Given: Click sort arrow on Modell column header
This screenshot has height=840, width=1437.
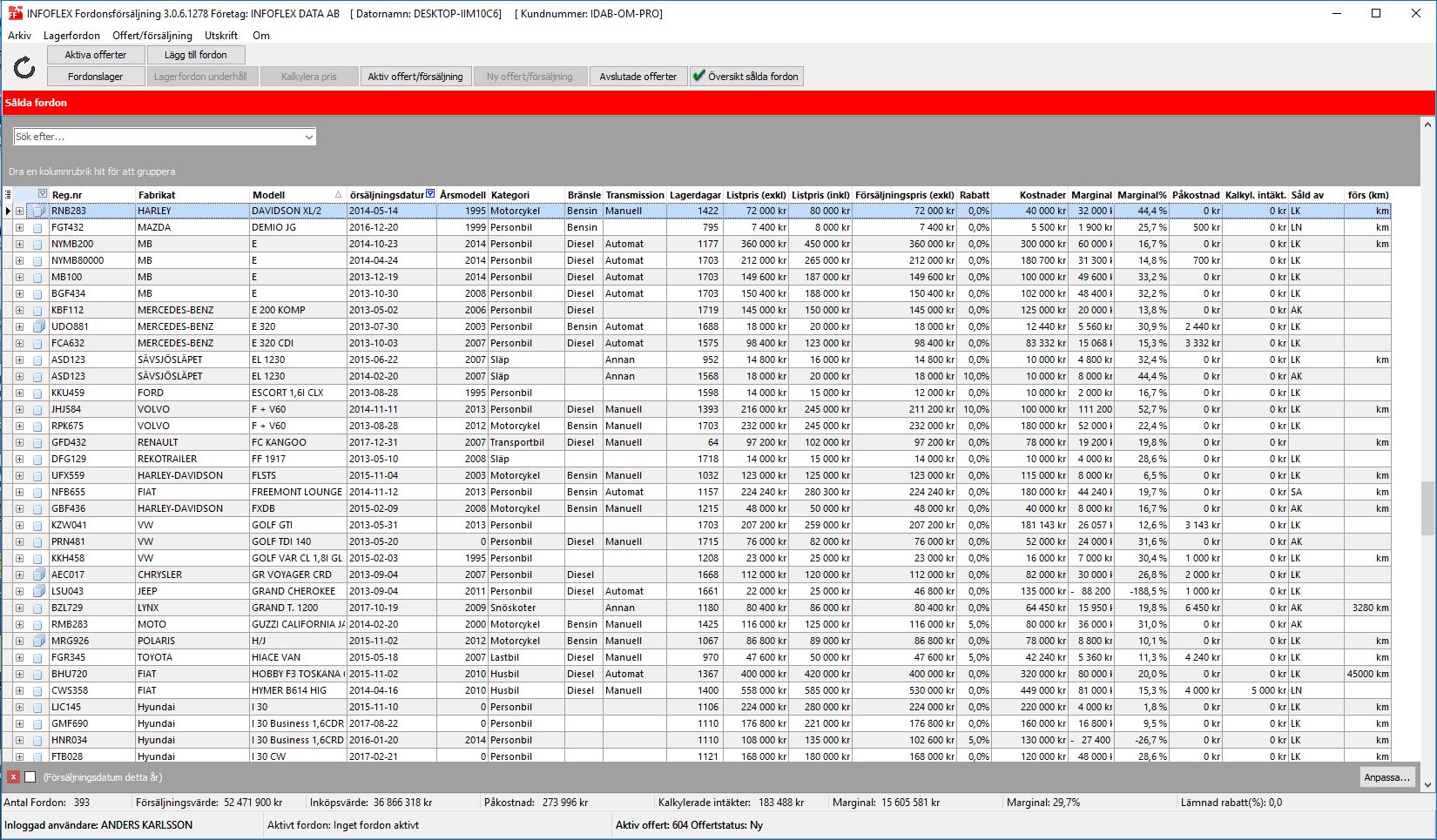Looking at the screenshot, I should pos(338,195).
